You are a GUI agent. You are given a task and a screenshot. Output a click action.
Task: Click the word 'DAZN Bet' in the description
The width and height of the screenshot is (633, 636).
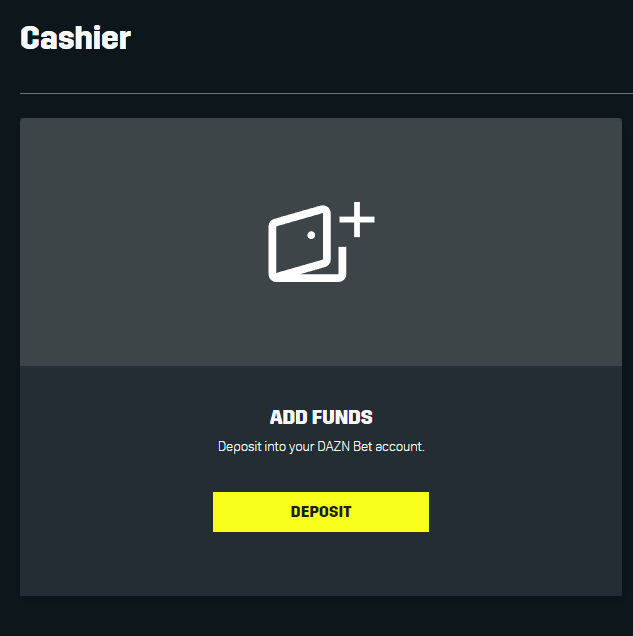[345, 447]
